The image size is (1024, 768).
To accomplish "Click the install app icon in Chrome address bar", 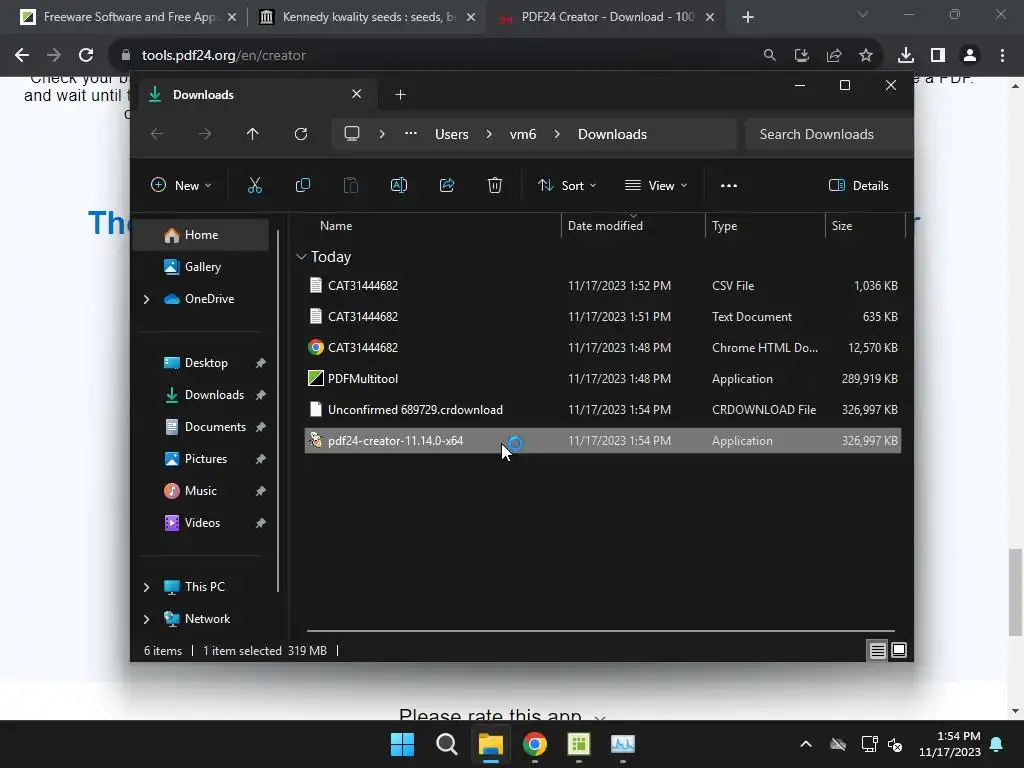I will point(802,56).
